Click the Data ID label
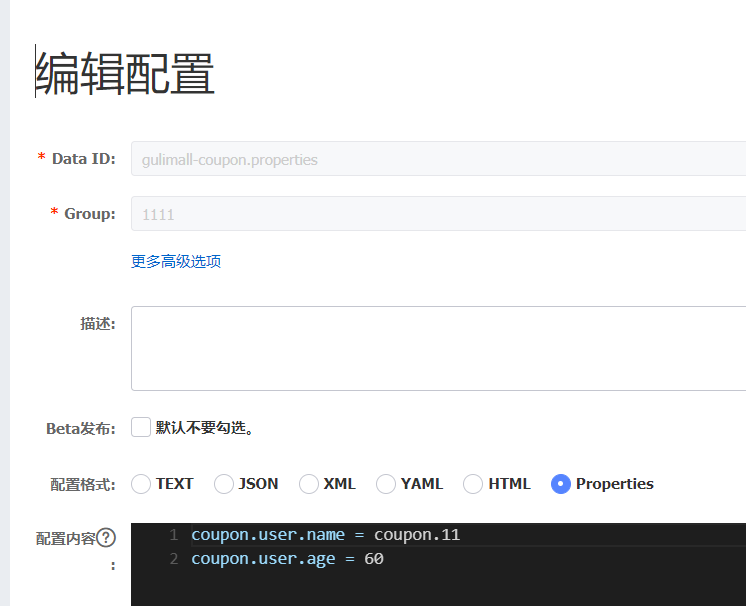Viewport: 746px width, 606px height. coord(84,159)
